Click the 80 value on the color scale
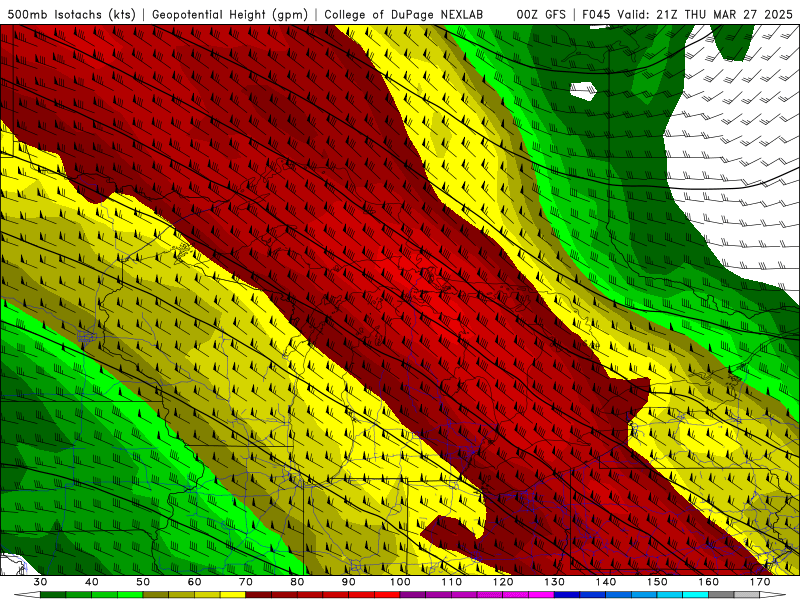The width and height of the screenshot is (800, 600). 297,582
